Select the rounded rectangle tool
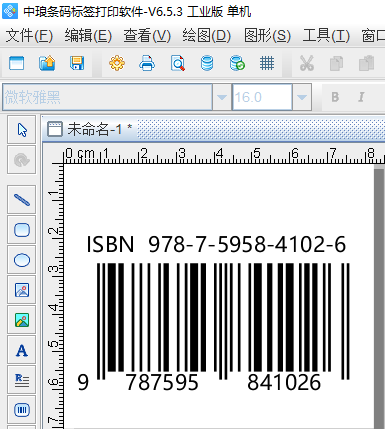385x429 pixels. 22,230
